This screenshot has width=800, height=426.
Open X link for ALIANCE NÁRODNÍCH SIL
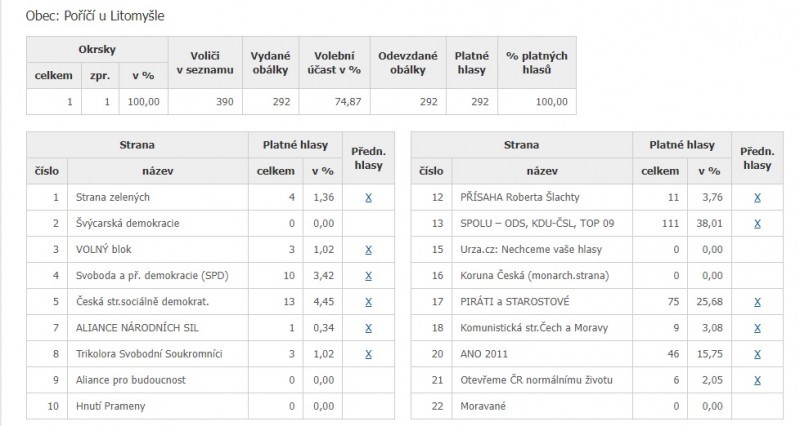click(368, 328)
